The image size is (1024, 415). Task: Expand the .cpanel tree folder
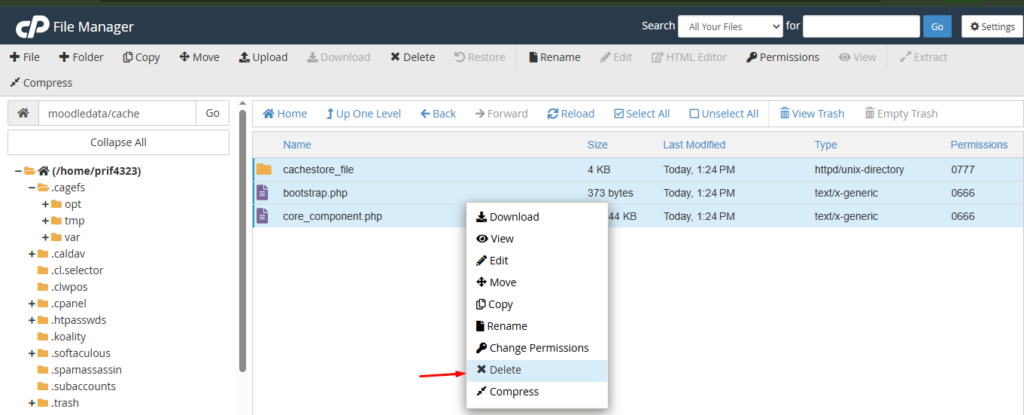click(31, 303)
